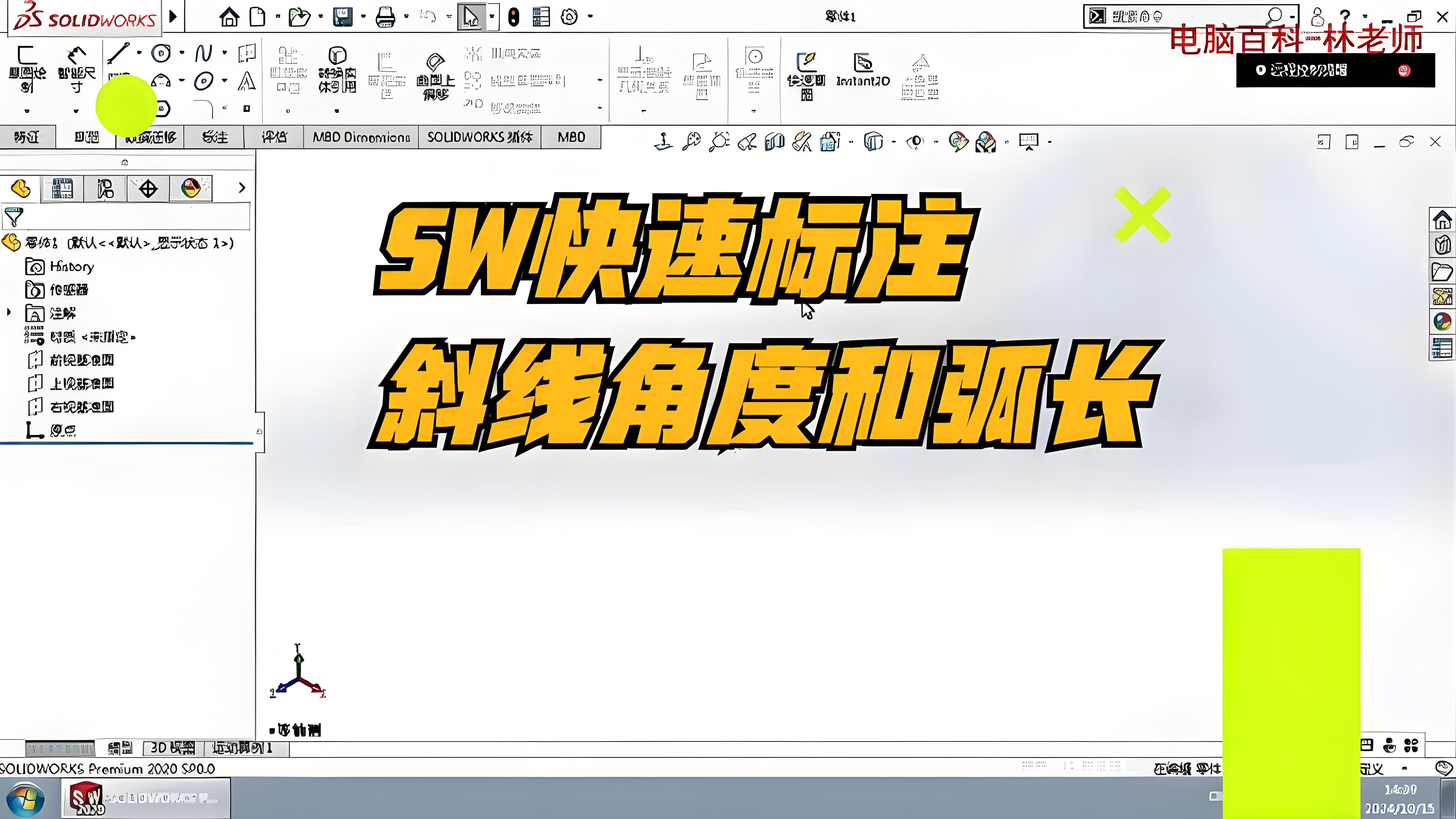
Task: Expand the SOLIDWORKS logo menu arrow
Action: click(174, 16)
